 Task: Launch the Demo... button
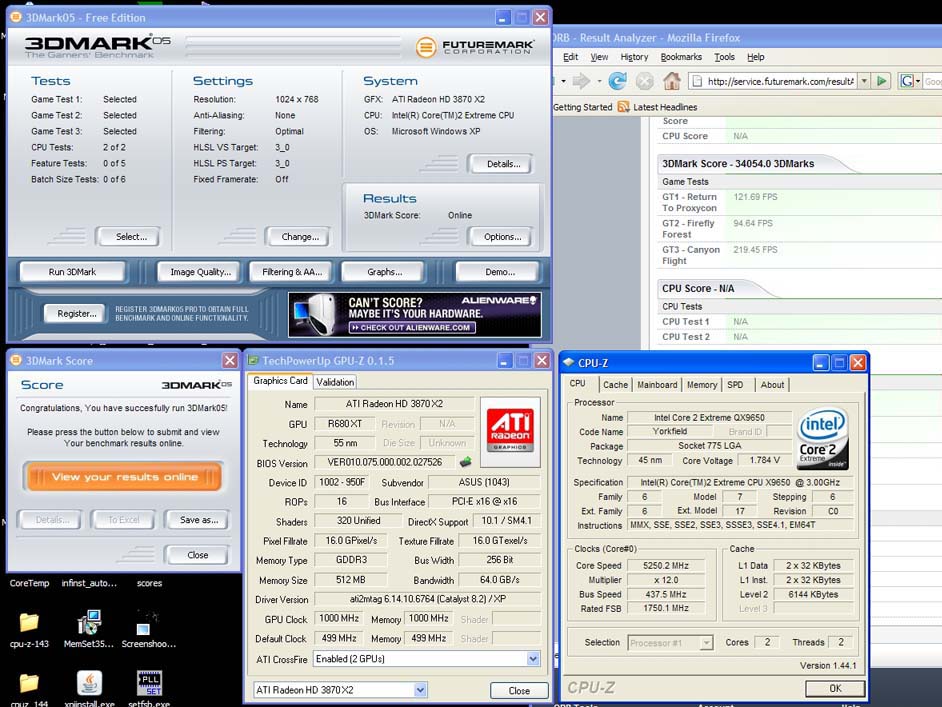(500, 272)
